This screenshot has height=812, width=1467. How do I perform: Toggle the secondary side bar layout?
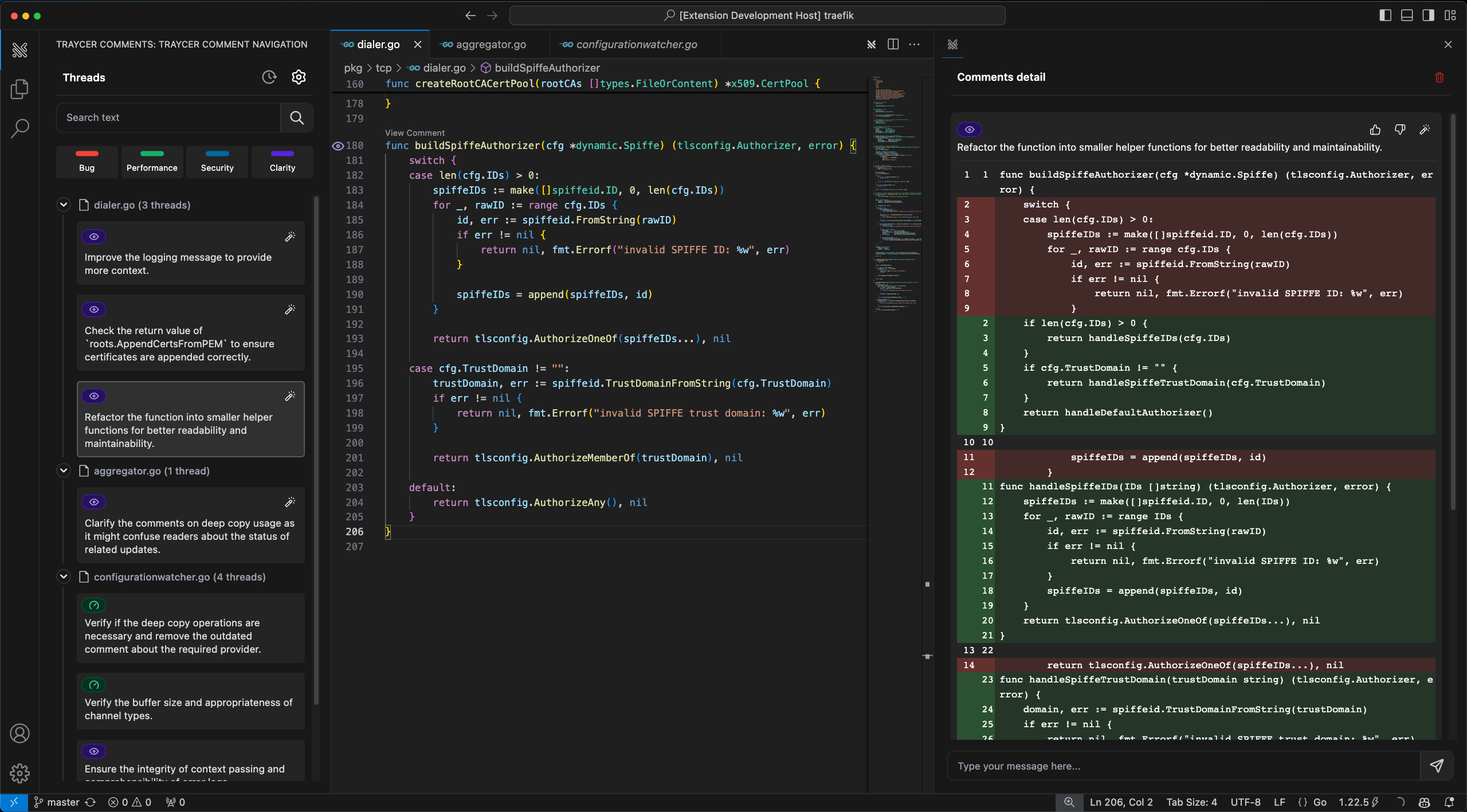[1429, 15]
